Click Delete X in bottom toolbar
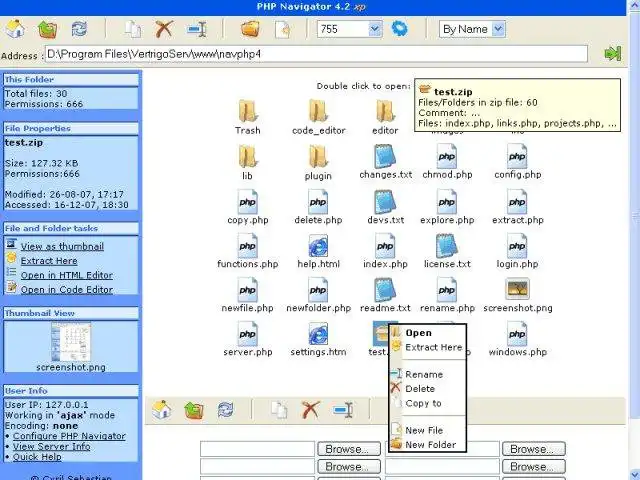This screenshot has height=480, width=640. 311,410
